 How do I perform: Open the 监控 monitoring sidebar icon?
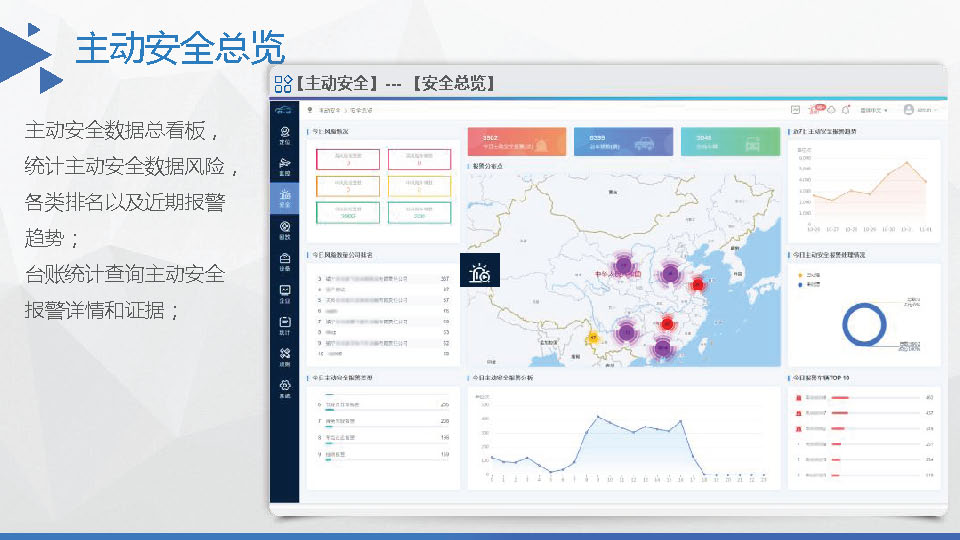pyautogui.click(x=285, y=167)
